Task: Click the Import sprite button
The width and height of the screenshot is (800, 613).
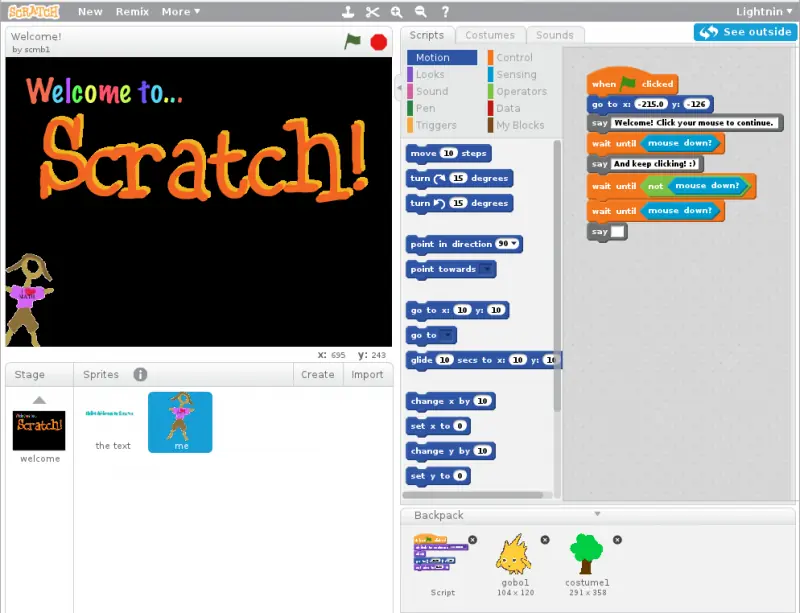Action: (367, 375)
